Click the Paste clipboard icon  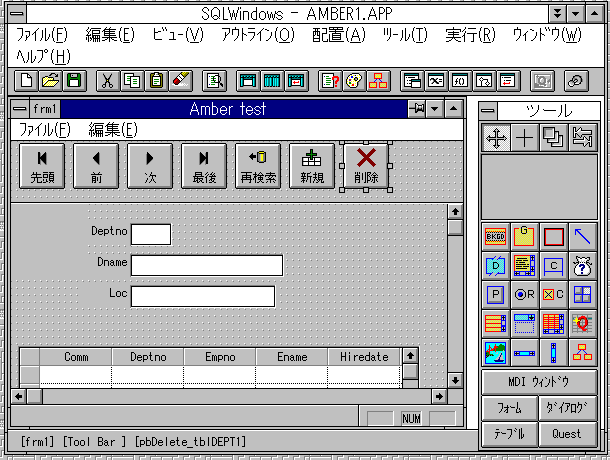156,81
